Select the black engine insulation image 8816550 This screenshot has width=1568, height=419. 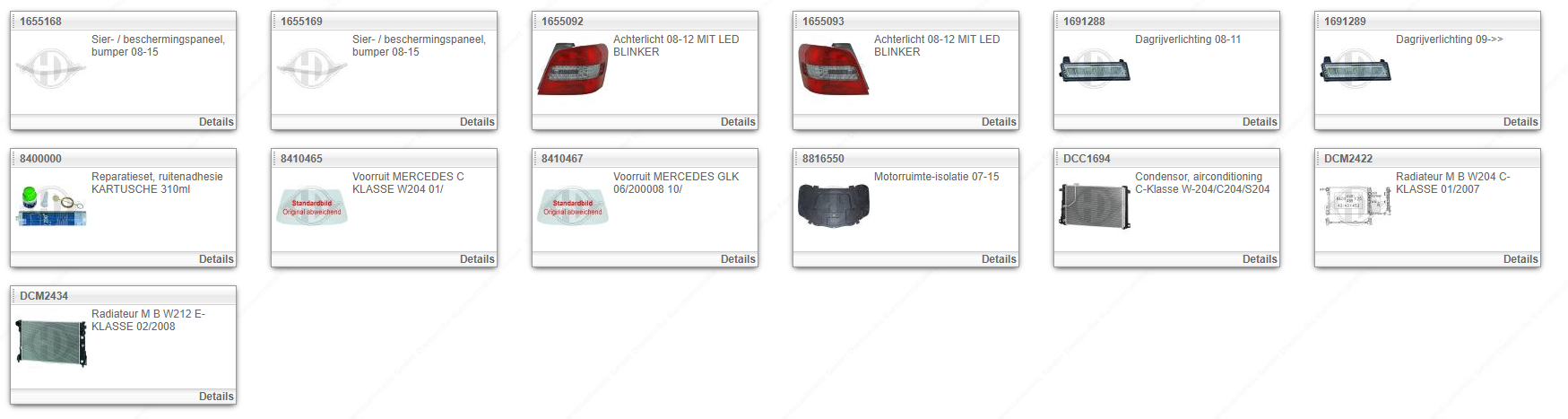[x=834, y=205]
